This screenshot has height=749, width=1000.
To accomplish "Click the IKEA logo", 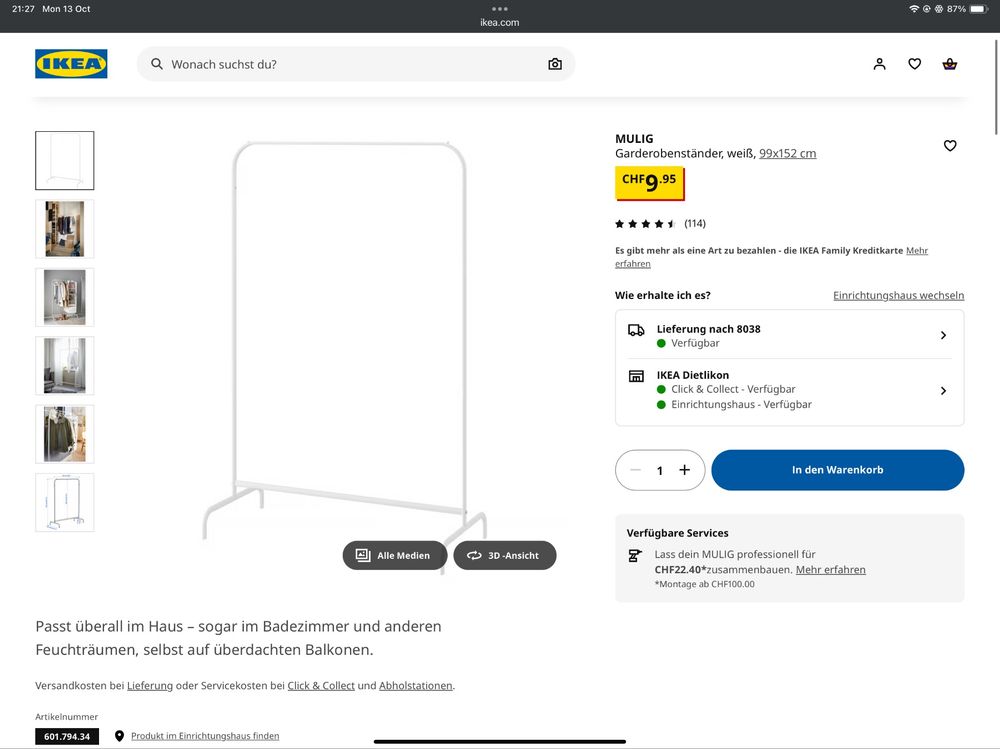I will [71, 64].
